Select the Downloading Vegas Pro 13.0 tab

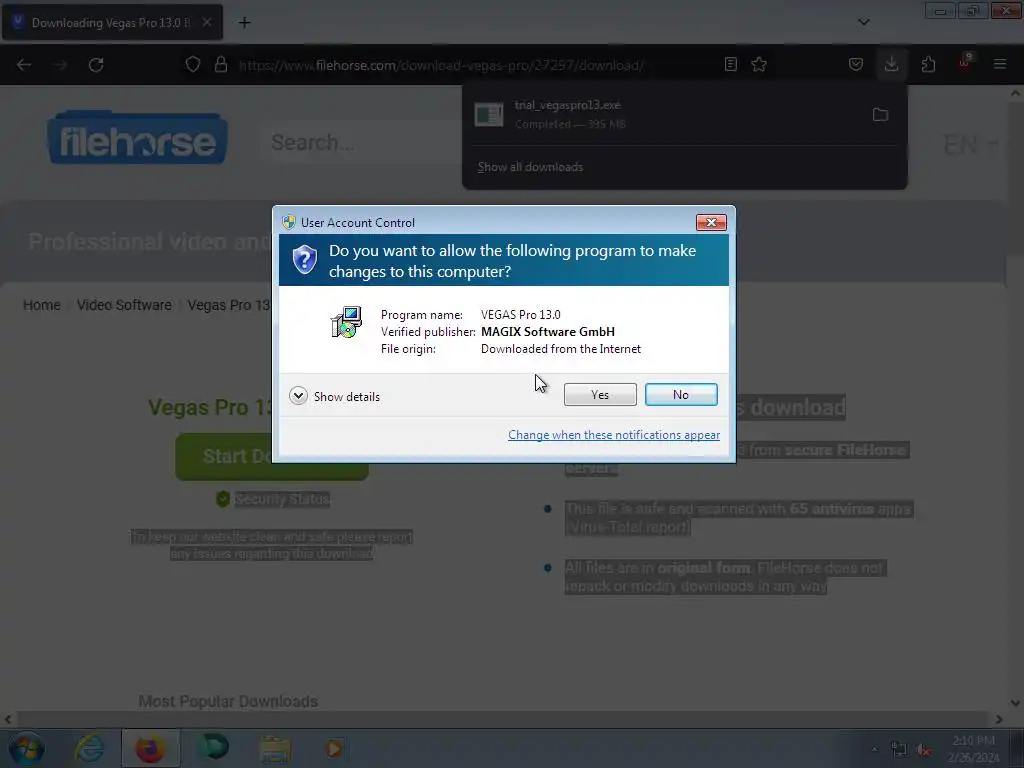tap(112, 23)
